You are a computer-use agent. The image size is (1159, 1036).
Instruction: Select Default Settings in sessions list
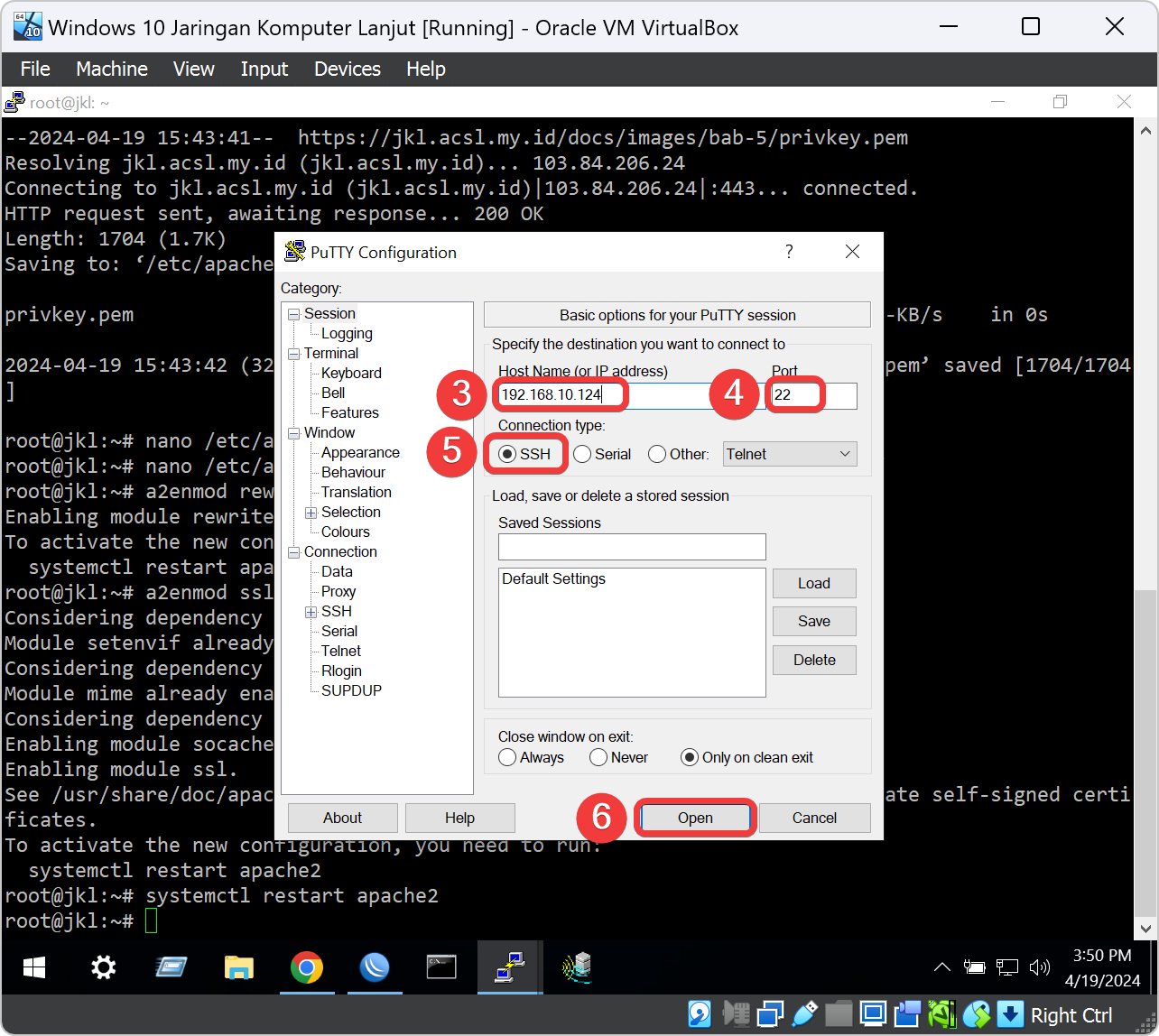553,579
